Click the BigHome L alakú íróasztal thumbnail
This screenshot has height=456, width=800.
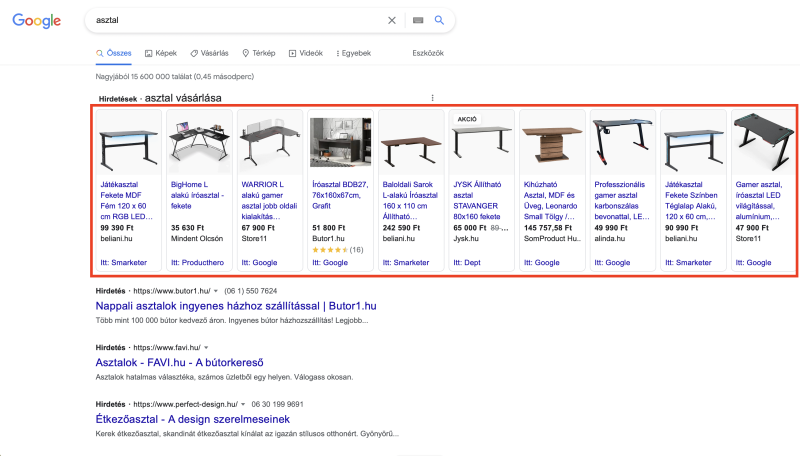tap(199, 142)
